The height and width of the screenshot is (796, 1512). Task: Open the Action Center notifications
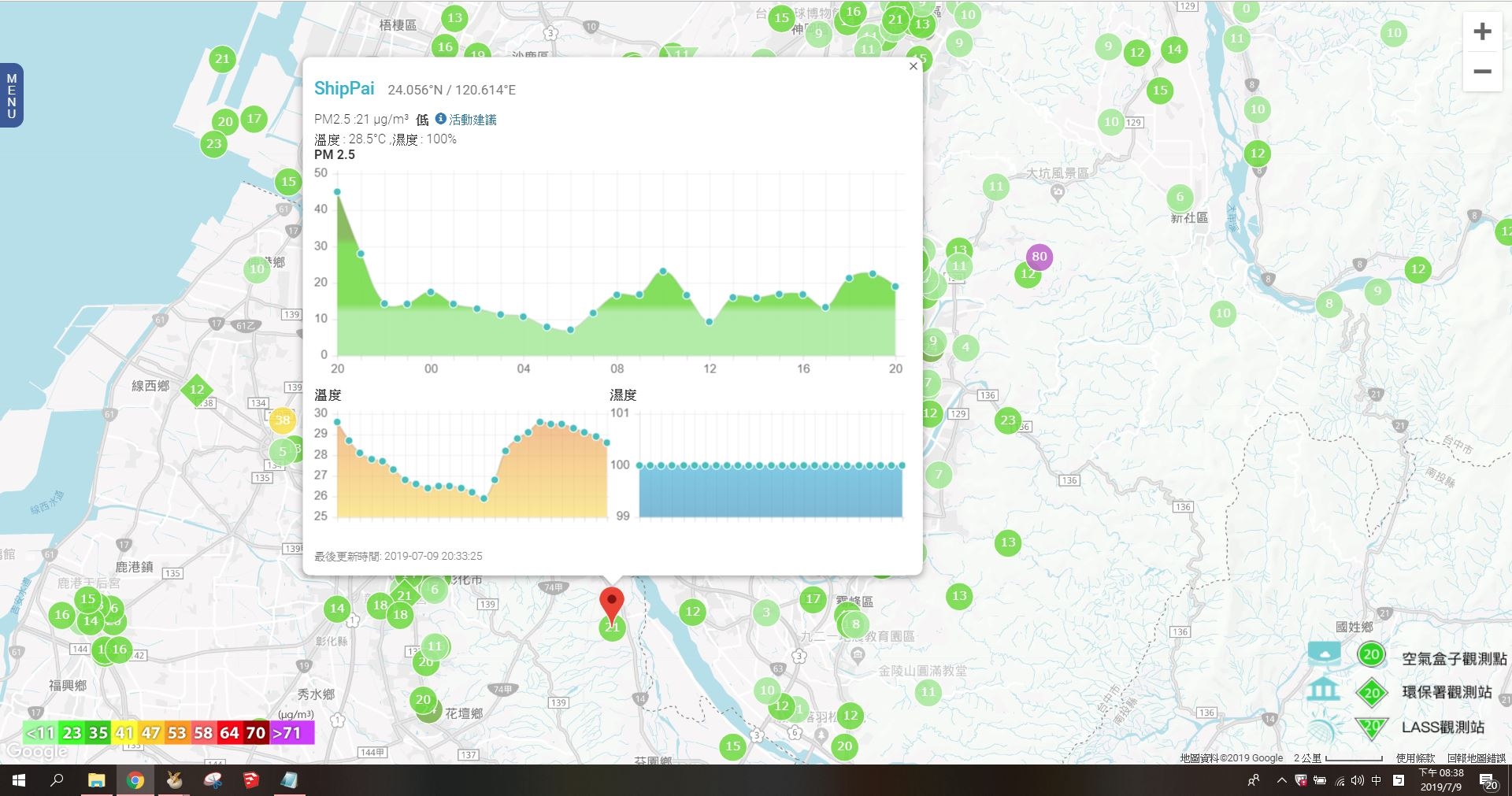tap(1488, 780)
